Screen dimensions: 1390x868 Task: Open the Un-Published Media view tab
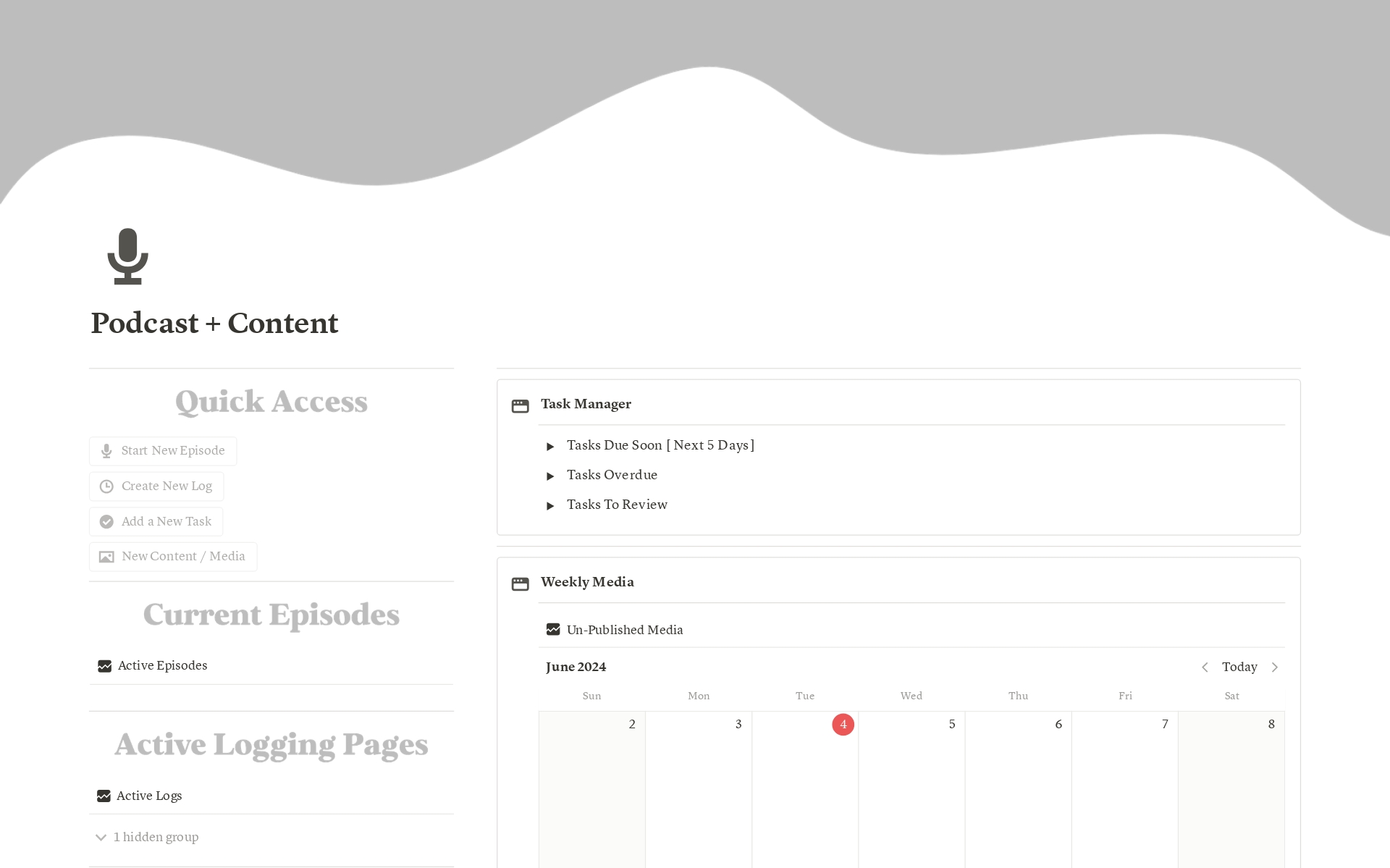point(624,630)
